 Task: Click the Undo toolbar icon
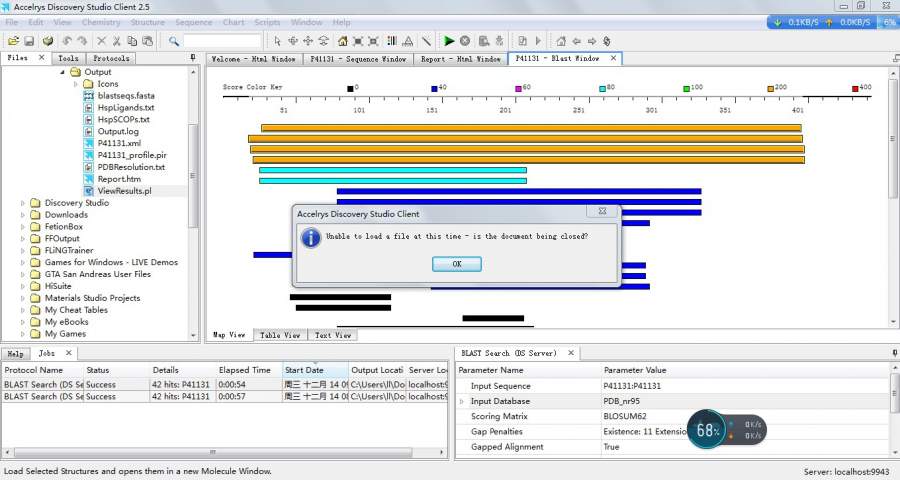point(67,41)
